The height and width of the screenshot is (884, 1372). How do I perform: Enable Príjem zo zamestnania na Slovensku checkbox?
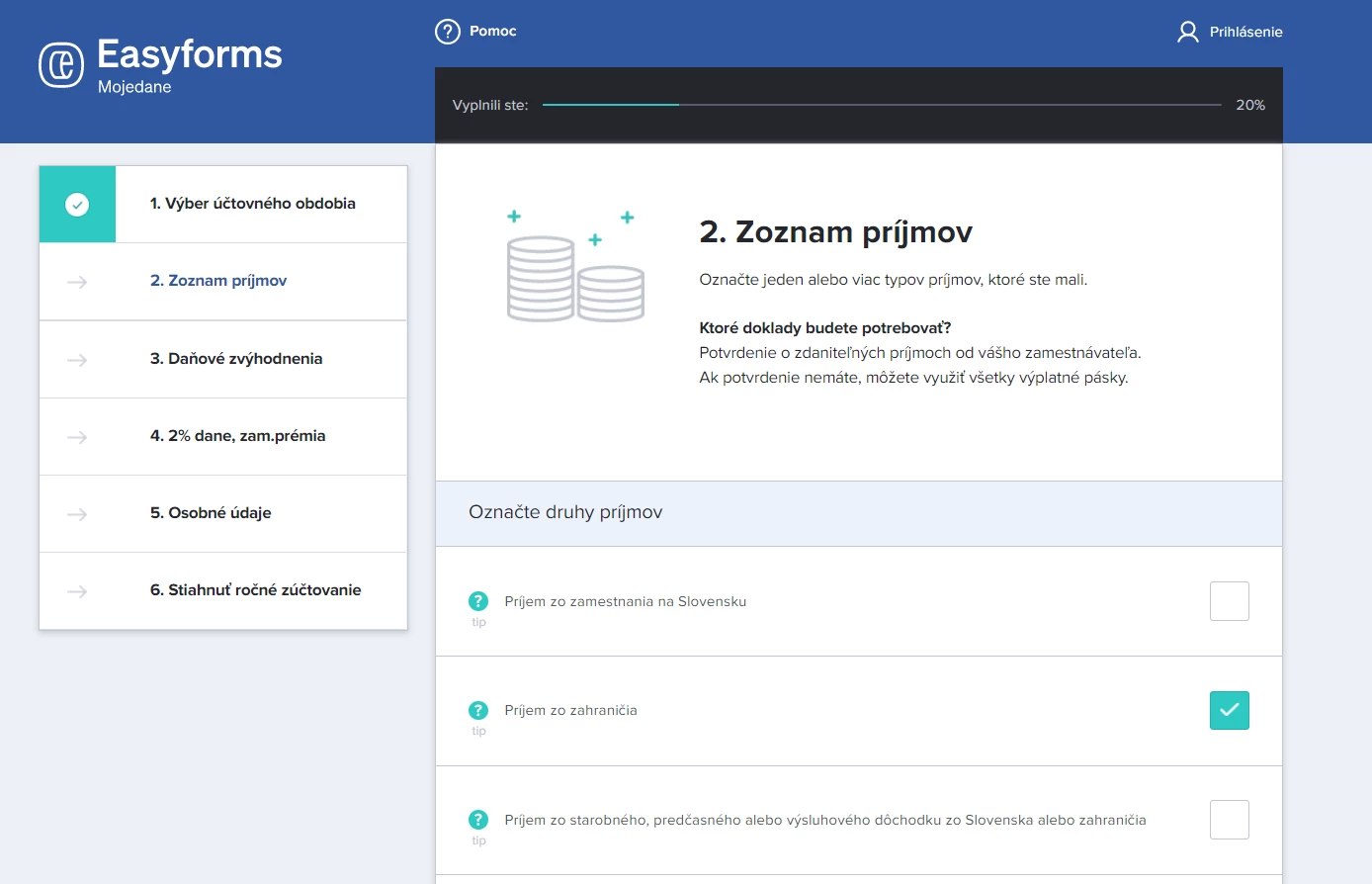[x=1229, y=601]
